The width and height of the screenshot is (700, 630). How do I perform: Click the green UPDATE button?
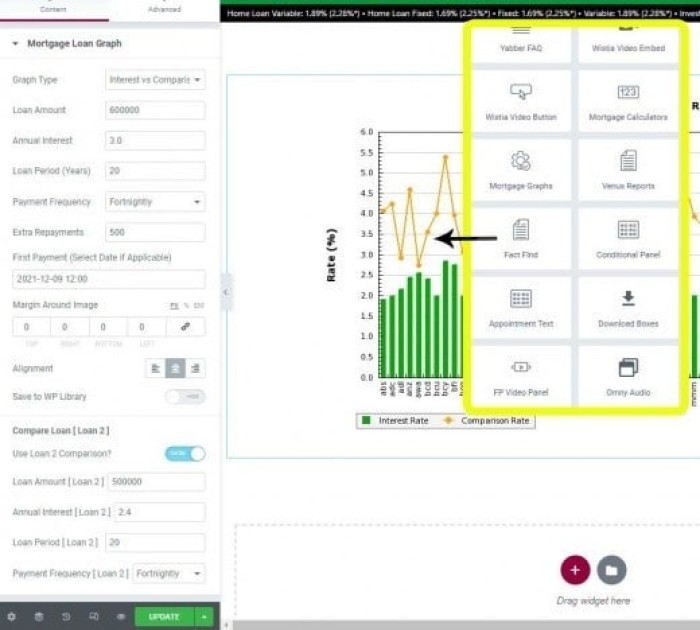click(164, 617)
